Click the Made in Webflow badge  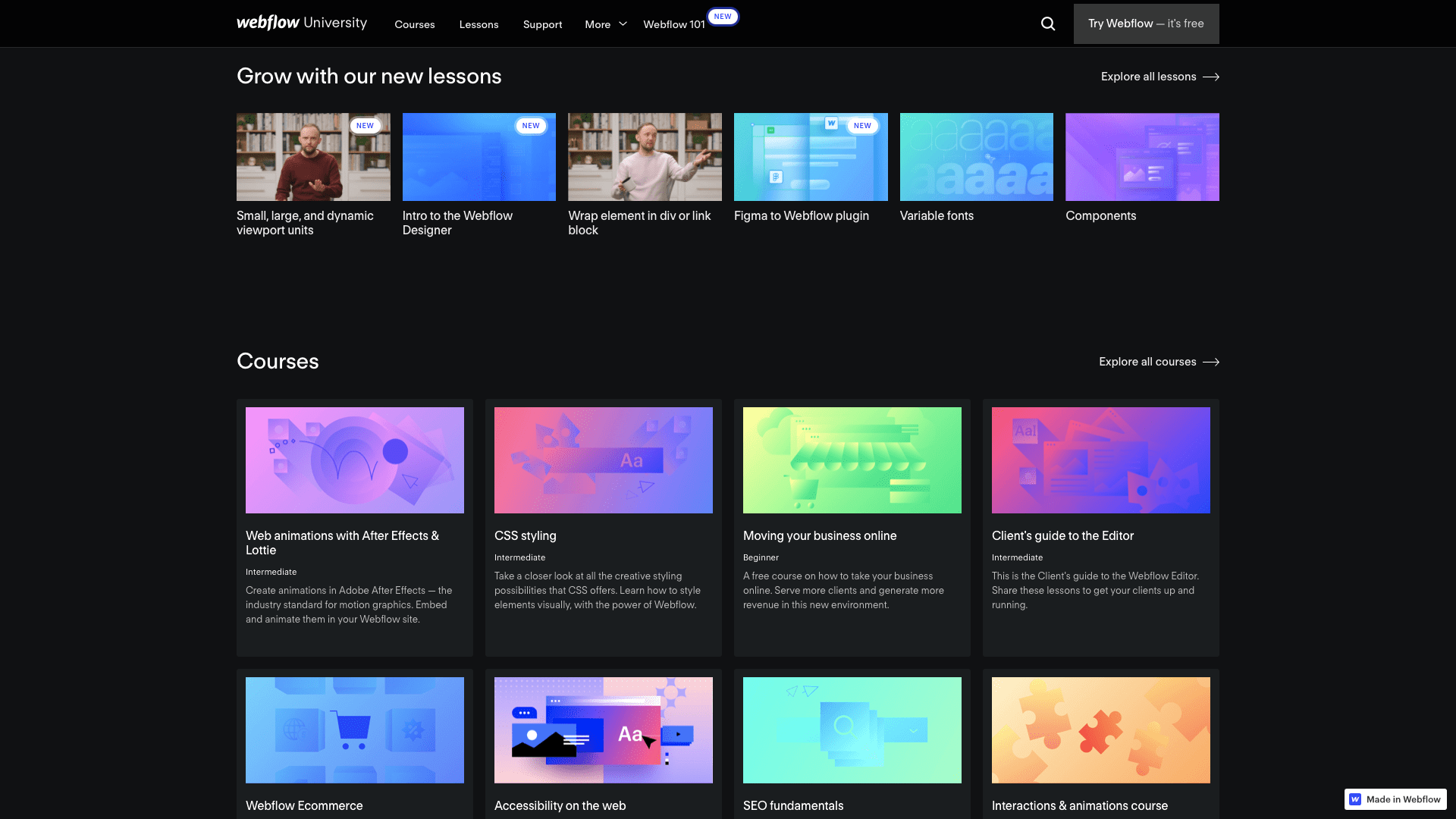tap(1395, 799)
